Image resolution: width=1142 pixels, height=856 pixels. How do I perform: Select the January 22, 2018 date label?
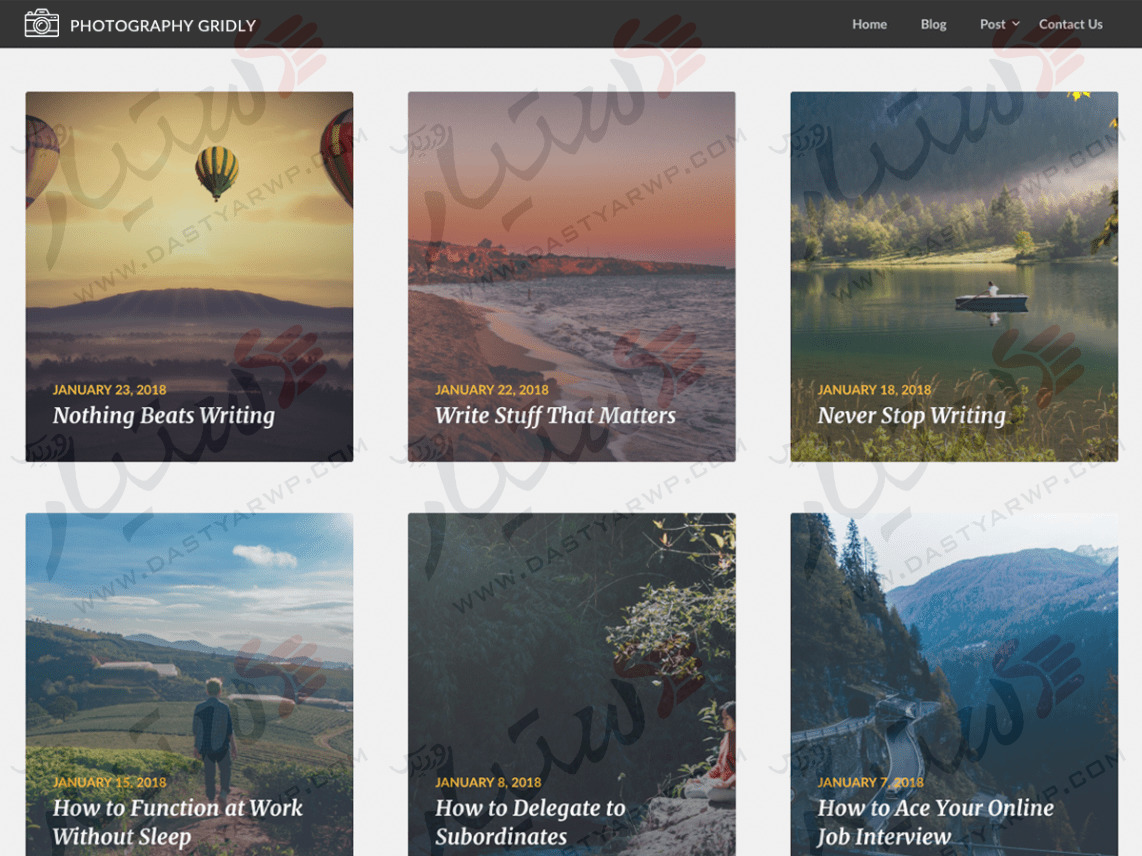pos(492,390)
